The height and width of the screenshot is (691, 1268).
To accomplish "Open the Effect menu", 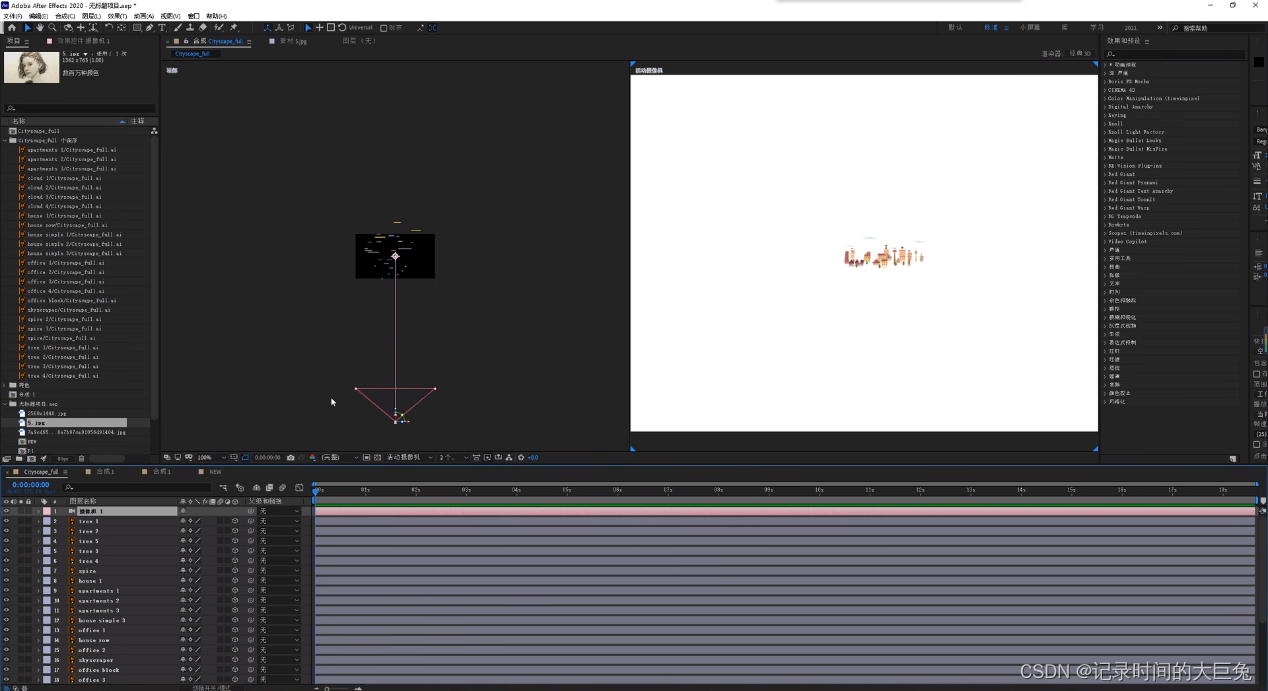I will (x=117, y=16).
